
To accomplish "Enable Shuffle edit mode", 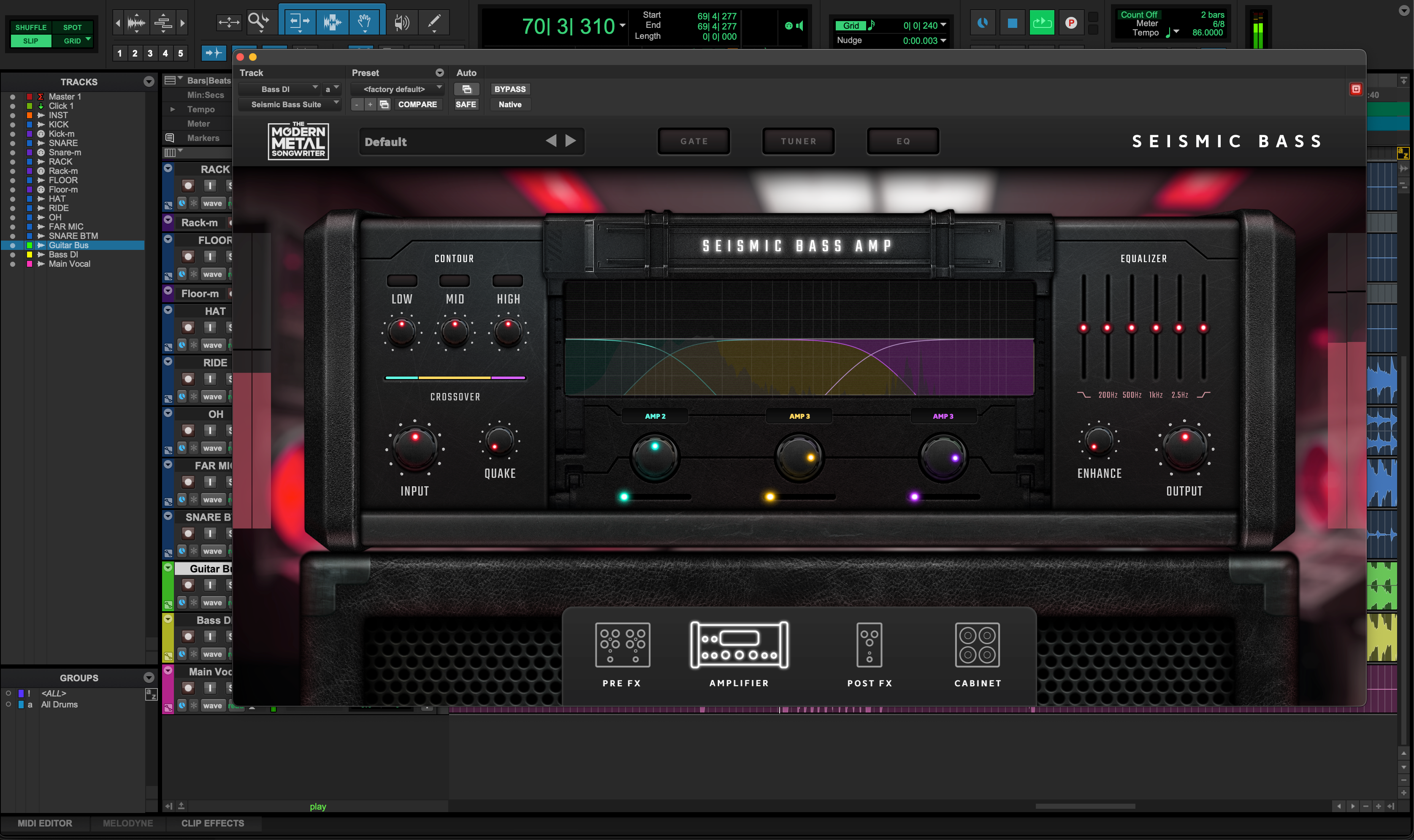I will [x=30, y=27].
